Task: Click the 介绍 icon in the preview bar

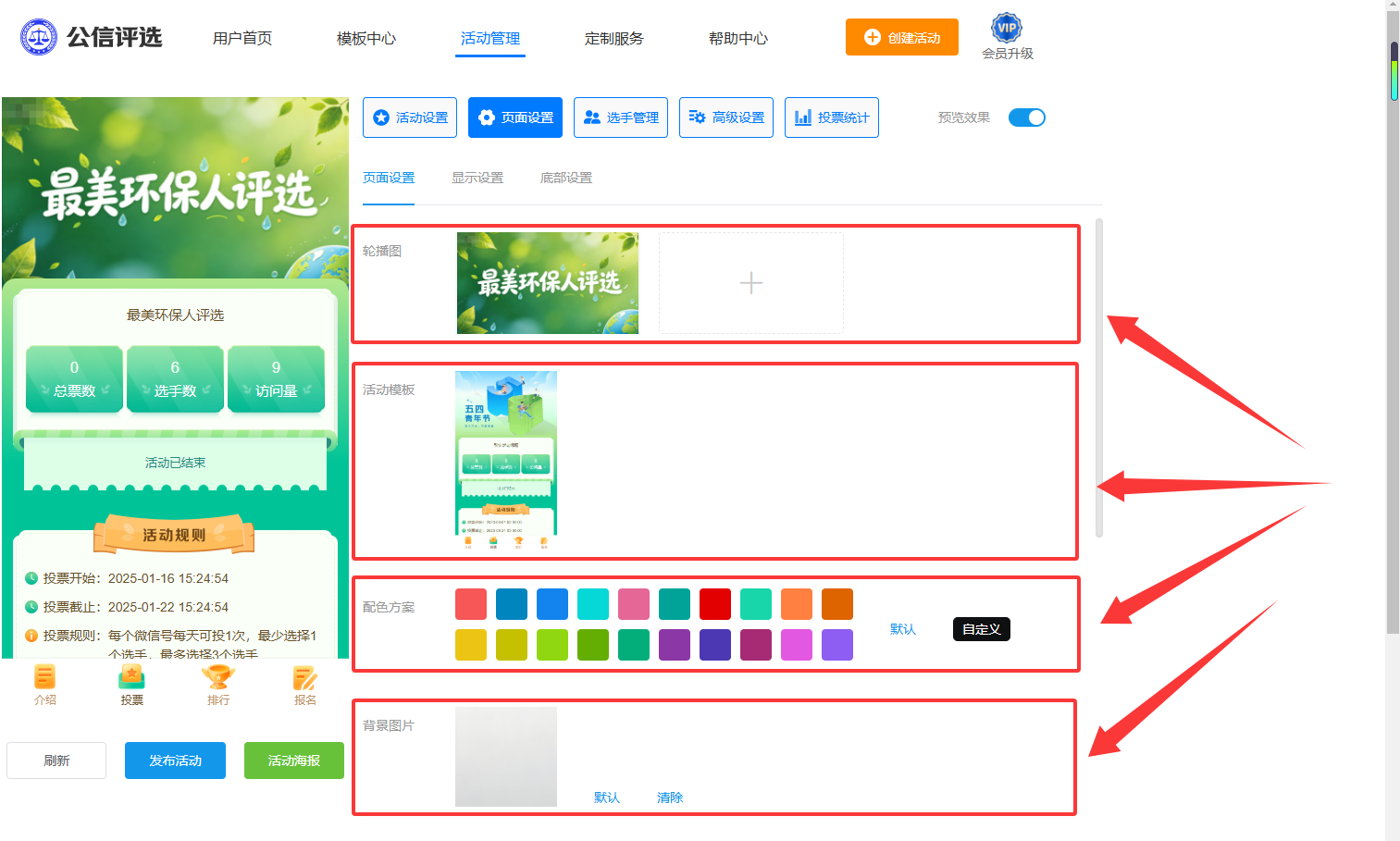Action: pos(45,677)
